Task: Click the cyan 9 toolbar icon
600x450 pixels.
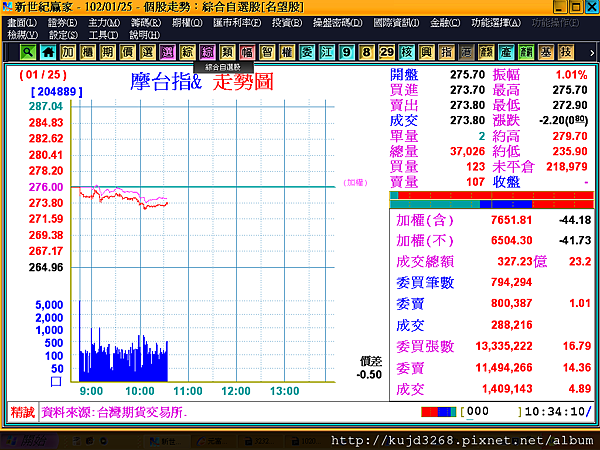Action: click(x=346, y=52)
